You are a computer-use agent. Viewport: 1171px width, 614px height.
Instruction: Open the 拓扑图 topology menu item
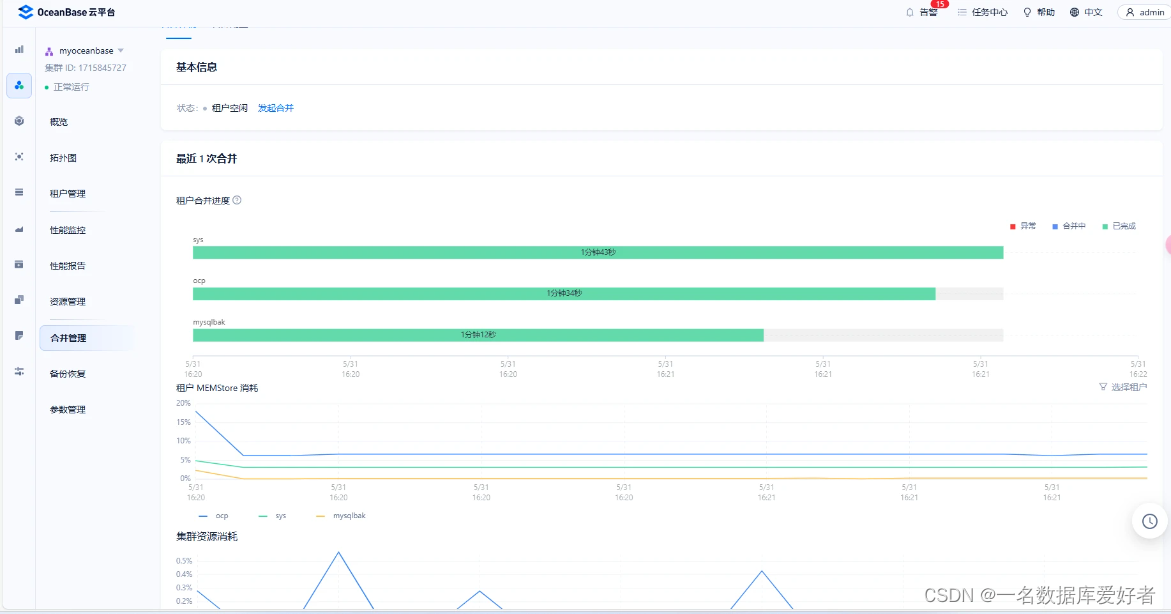(x=63, y=158)
